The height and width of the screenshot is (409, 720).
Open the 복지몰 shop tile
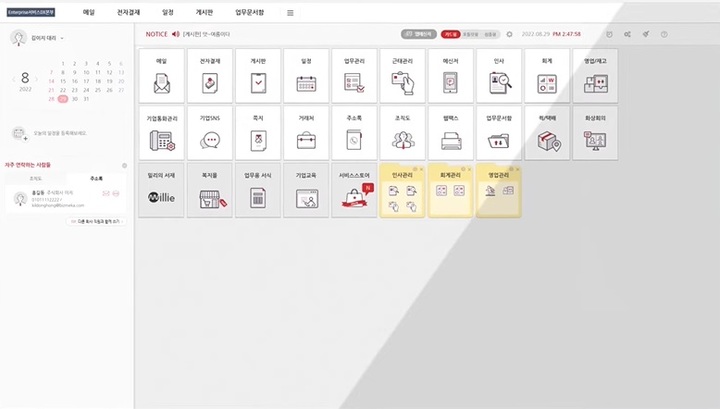(x=210, y=190)
